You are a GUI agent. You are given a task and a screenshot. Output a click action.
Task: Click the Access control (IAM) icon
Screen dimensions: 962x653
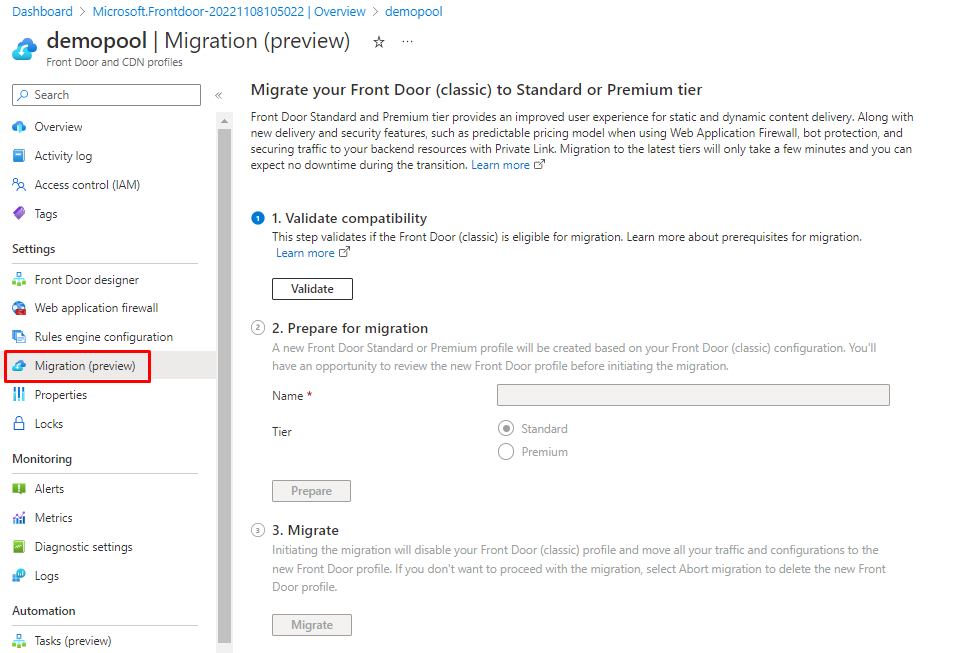point(18,185)
